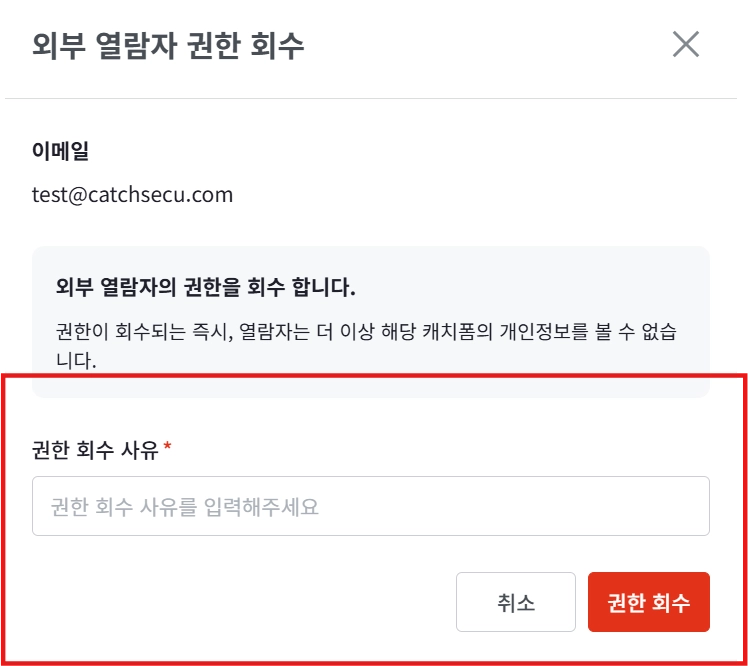The width and height of the screenshot is (748, 666).
Task: Click the 권한 회수 사유 input field
Action: tap(370, 506)
